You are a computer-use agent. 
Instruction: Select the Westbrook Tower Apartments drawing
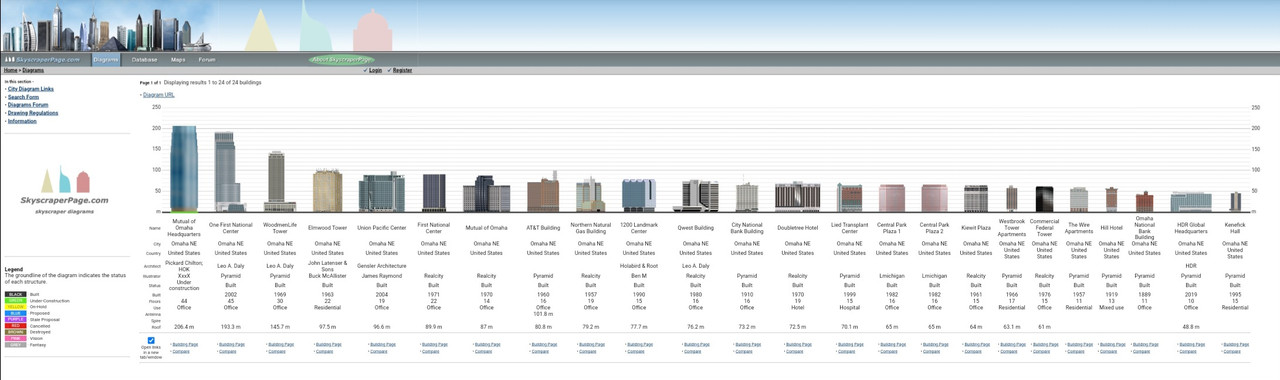1012,199
